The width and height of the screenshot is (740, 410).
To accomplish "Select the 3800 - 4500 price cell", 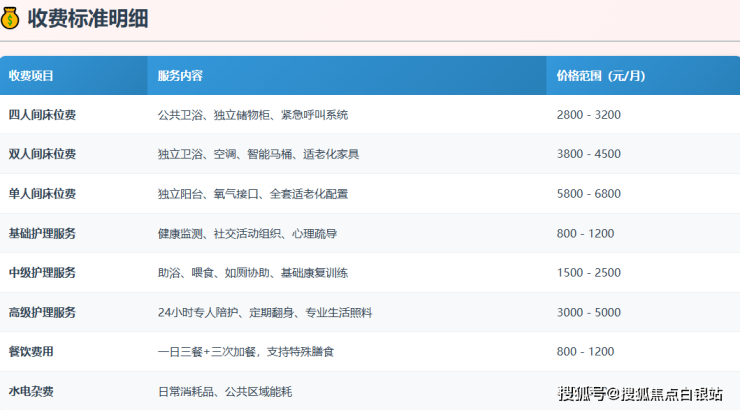I will click(x=588, y=154).
